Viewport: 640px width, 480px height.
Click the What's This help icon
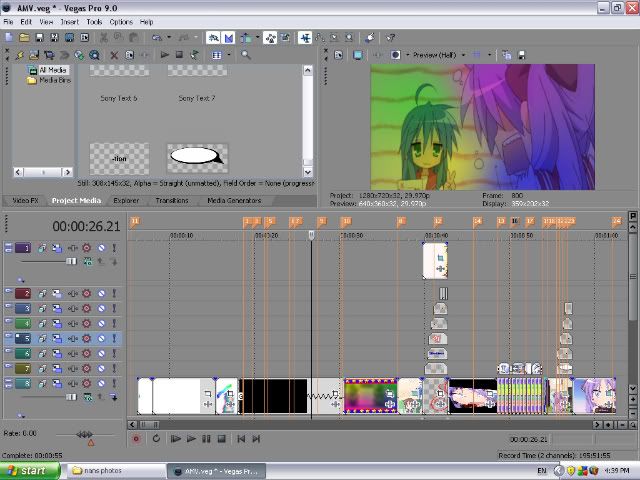tap(391, 38)
